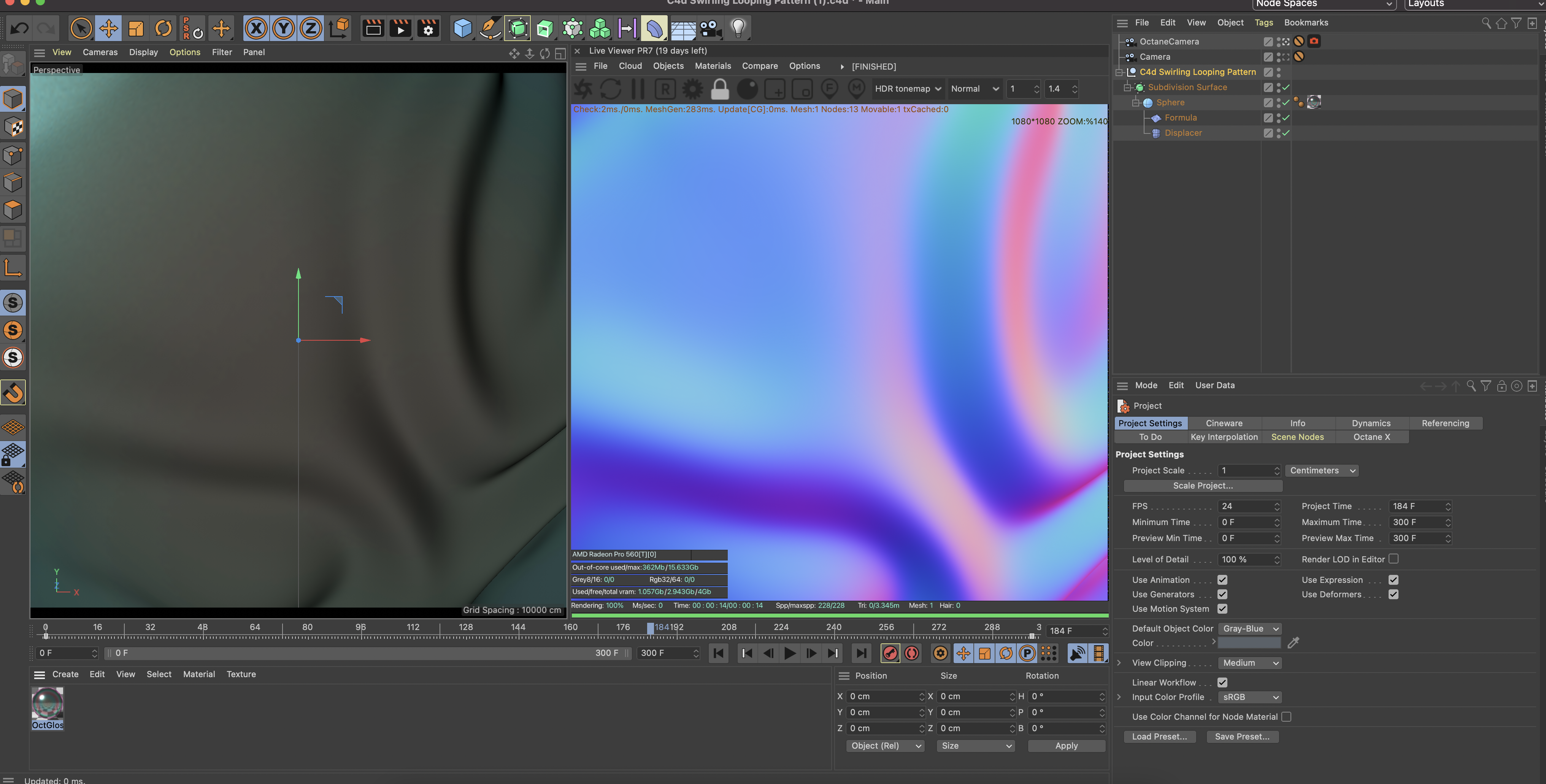The height and width of the screenshot is (784, 1546).
Task: Click the Render to Picture Viewer icon
Action: click(x=400, y=28)
